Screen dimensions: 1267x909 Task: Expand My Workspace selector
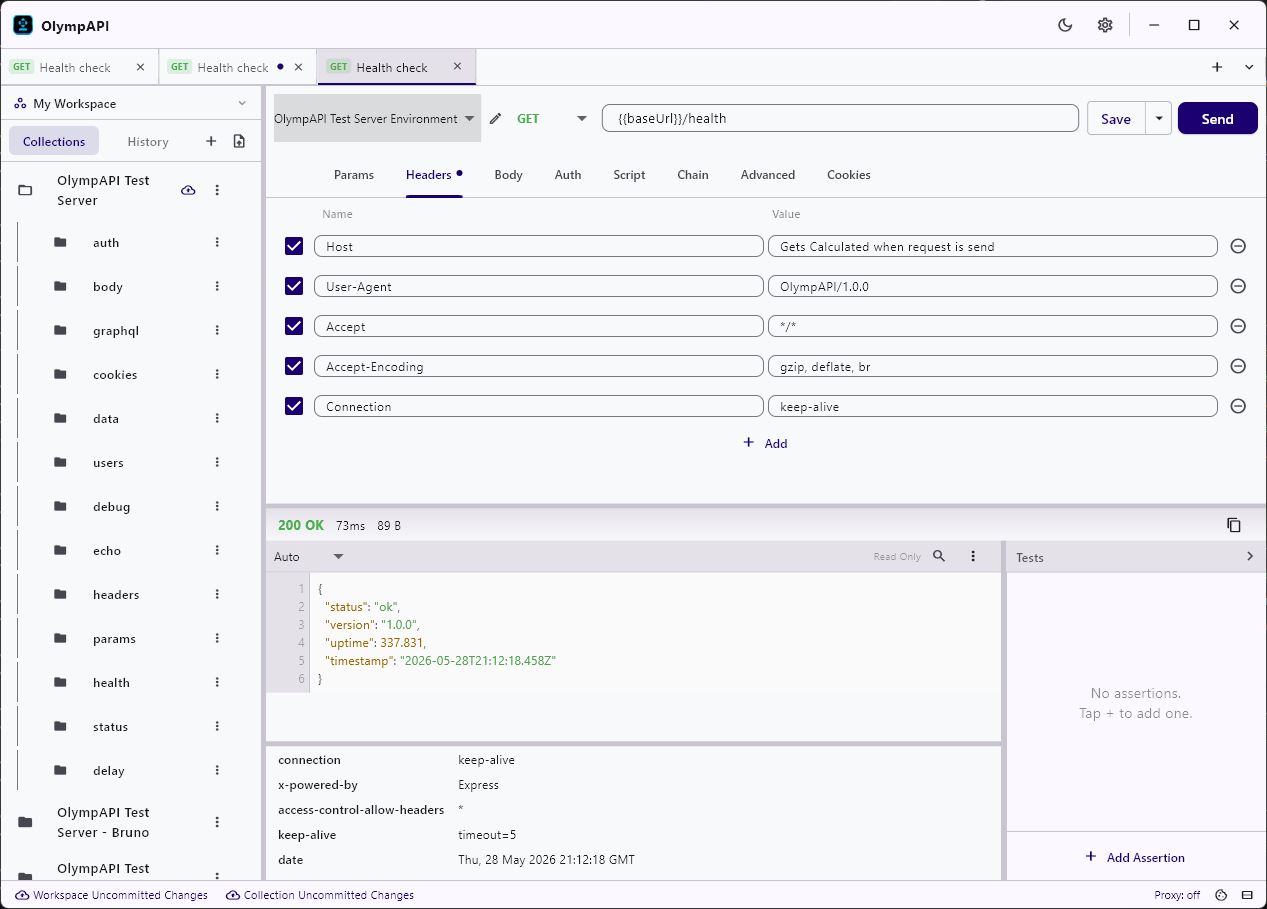tap(130, 104)
